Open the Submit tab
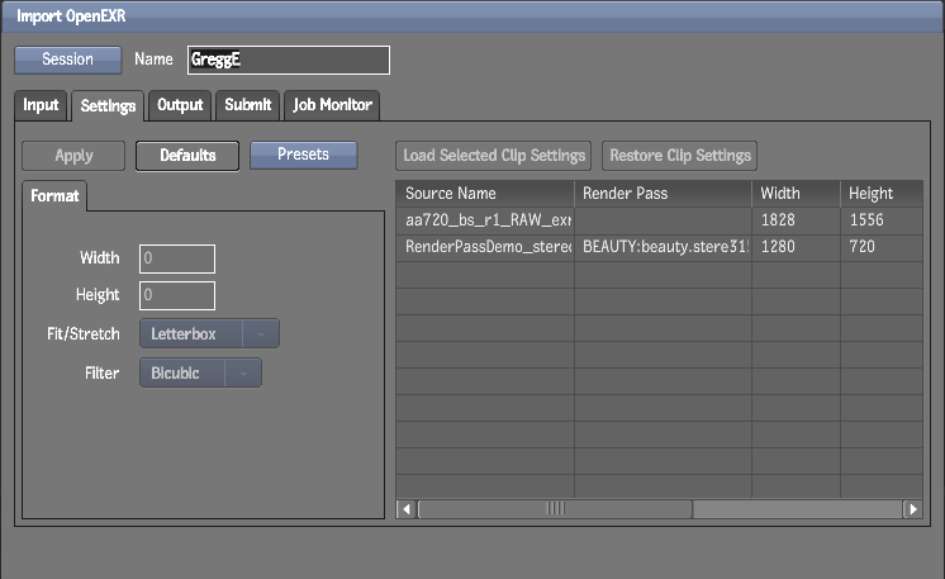The height and width of the screenshot is (579, 945). click(247, 105)
